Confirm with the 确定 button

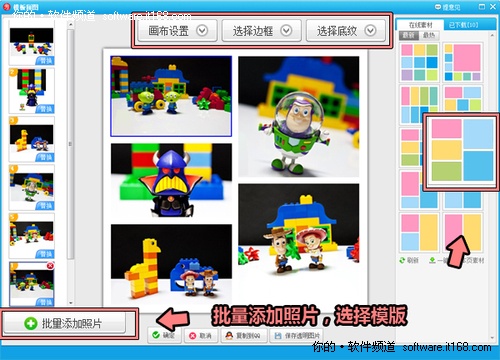tap(164, 335)
